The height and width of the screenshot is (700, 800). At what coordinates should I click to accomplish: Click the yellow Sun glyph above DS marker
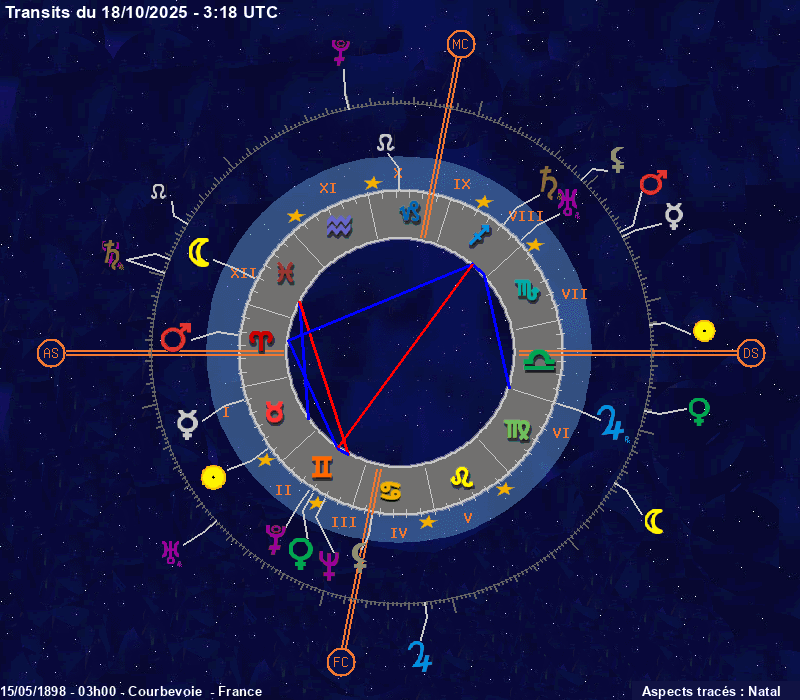[x=704, y=330]
